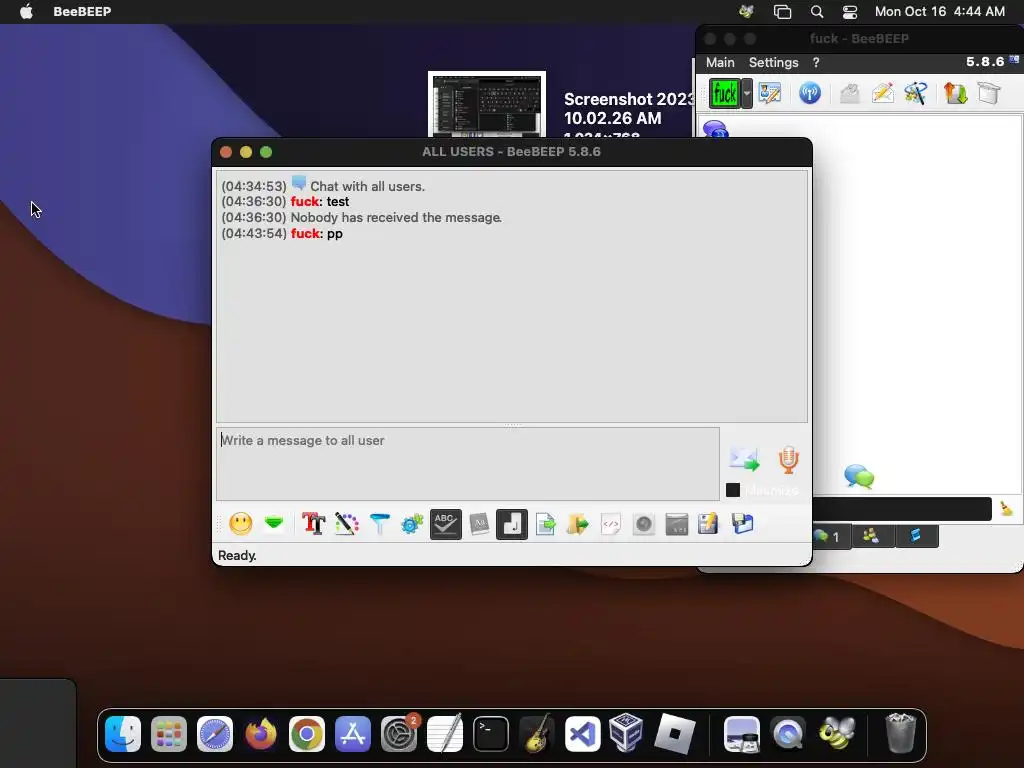Click the code snippet paper icon
This screenshot has height=768, width=1024.
point(611,524)
